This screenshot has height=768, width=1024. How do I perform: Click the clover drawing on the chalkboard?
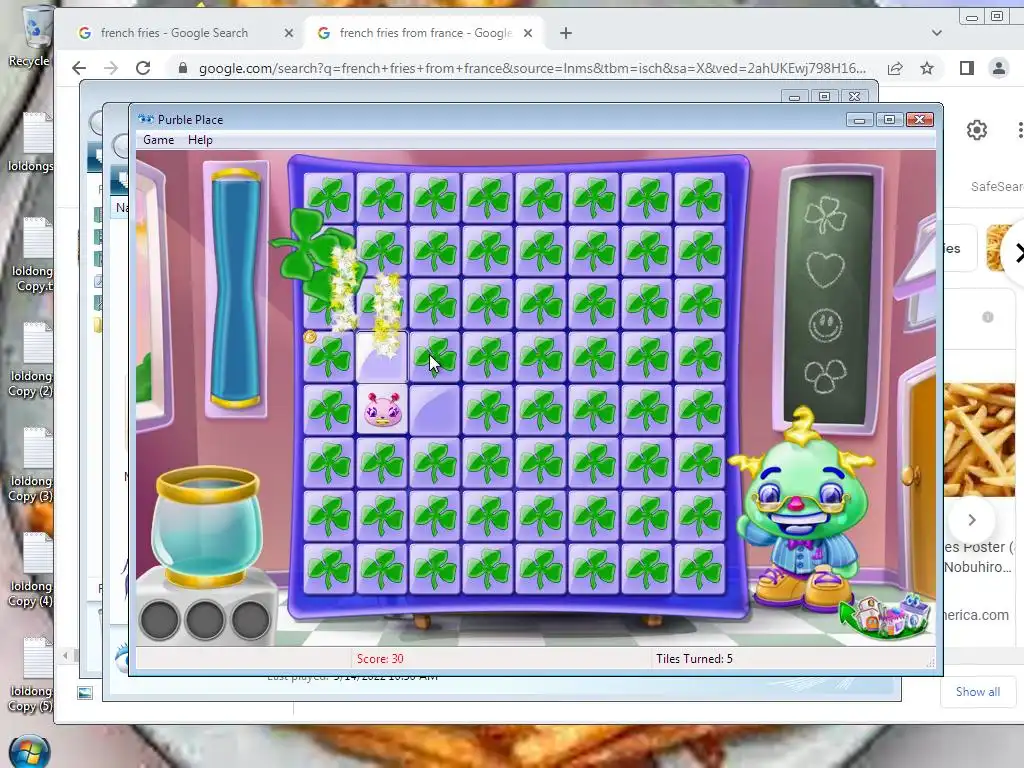[x=825, y=214]
